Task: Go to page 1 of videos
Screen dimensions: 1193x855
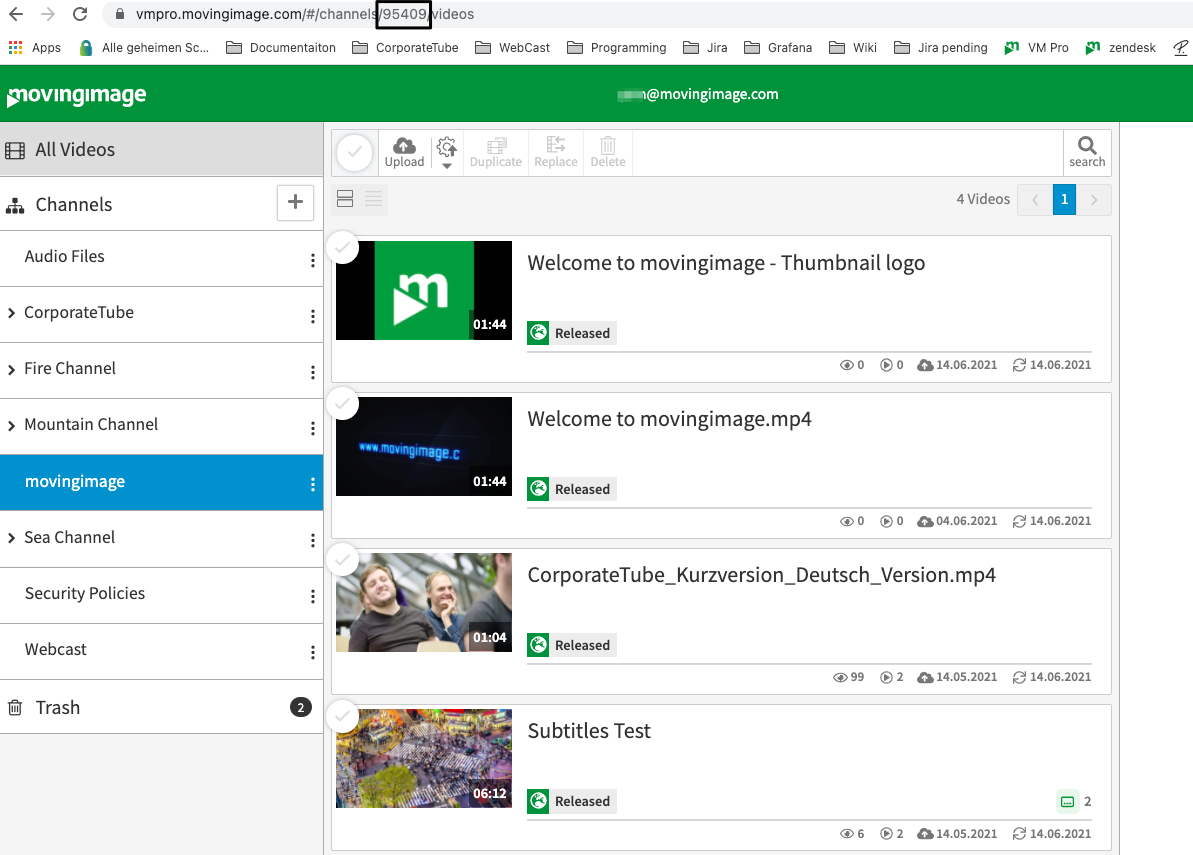Action: [1064, 199]
